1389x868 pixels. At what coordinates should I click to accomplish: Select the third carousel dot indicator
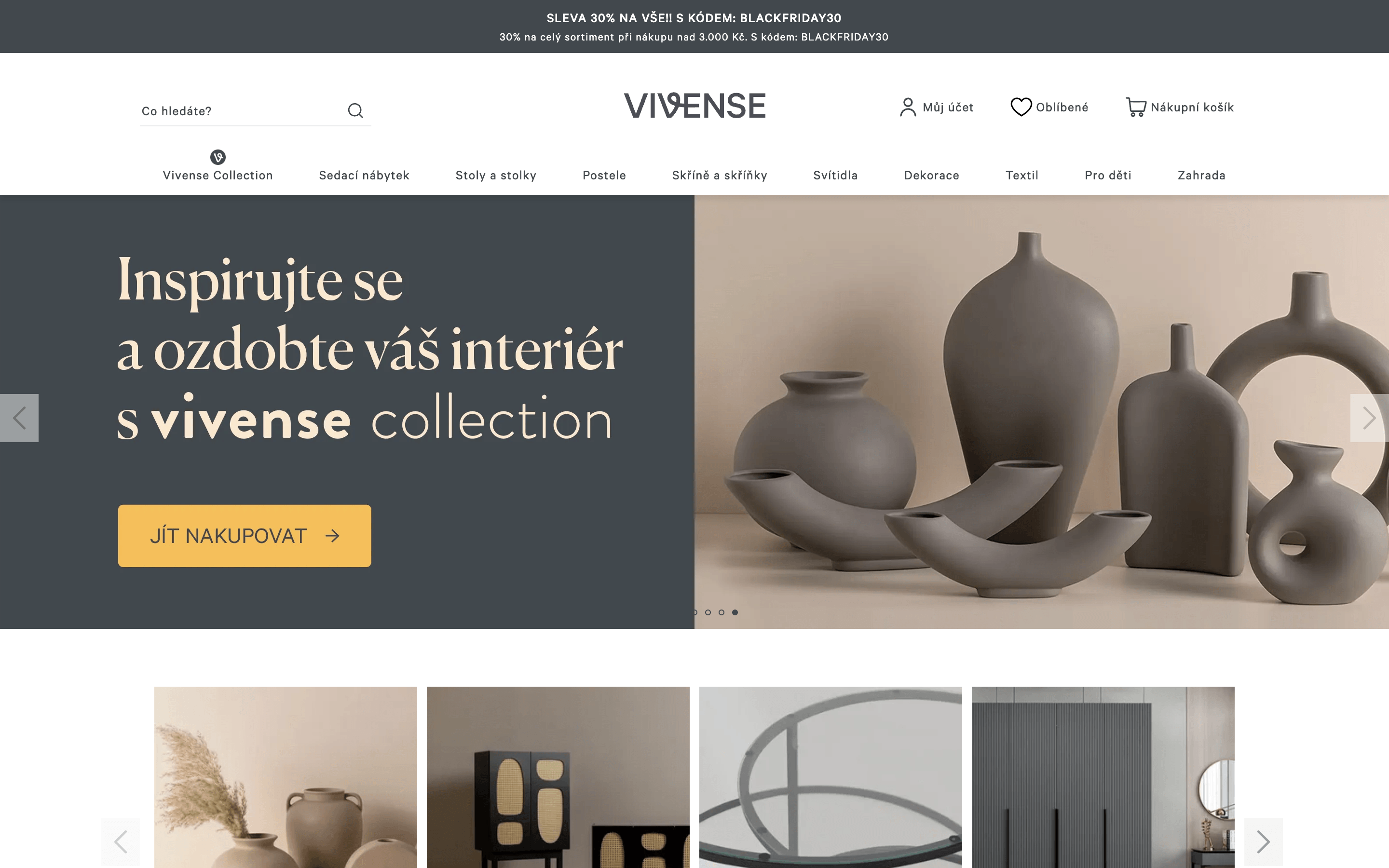coord(721,612)
